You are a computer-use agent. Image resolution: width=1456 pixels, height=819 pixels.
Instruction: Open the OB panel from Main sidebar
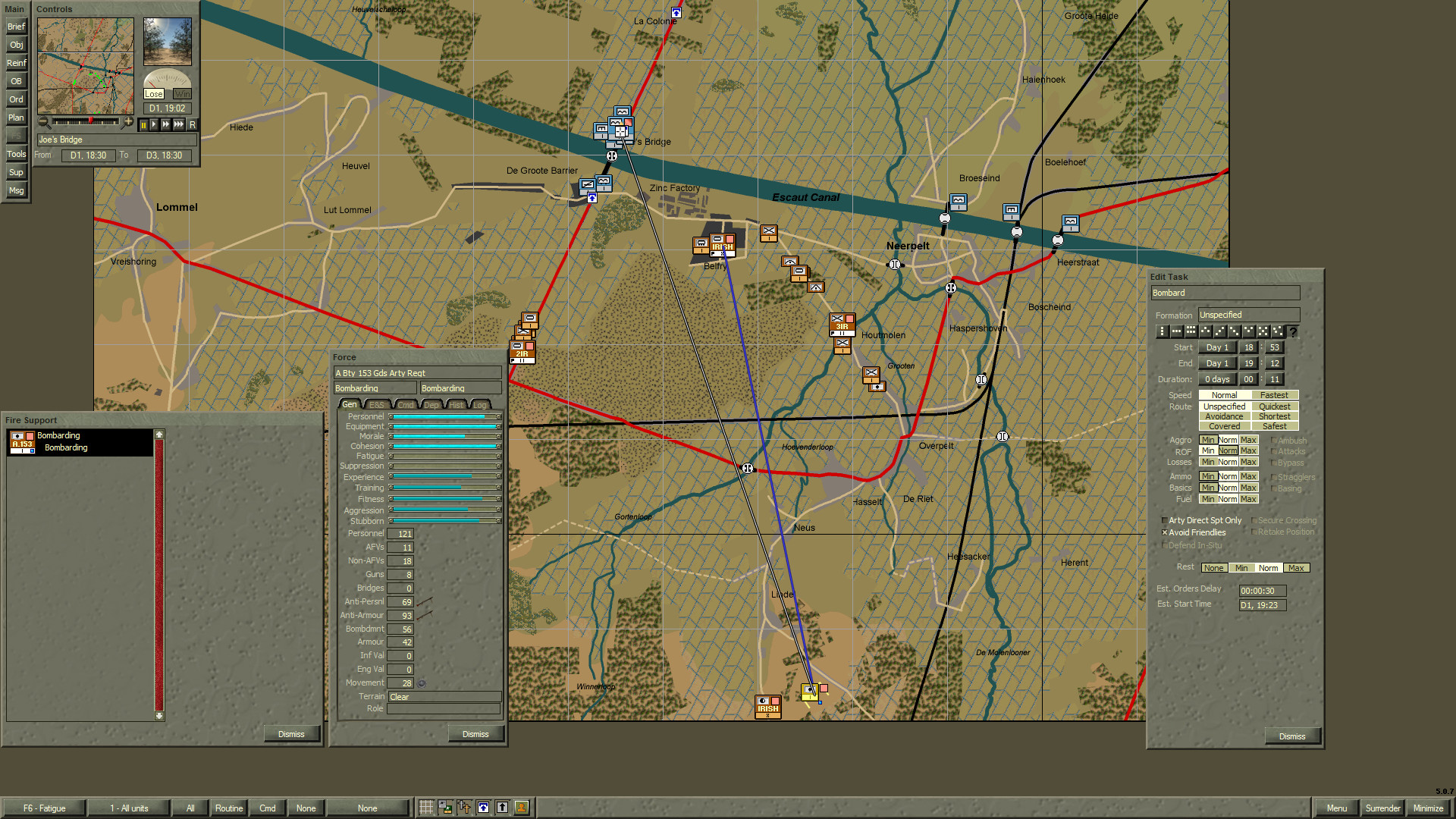coord(16,81)
